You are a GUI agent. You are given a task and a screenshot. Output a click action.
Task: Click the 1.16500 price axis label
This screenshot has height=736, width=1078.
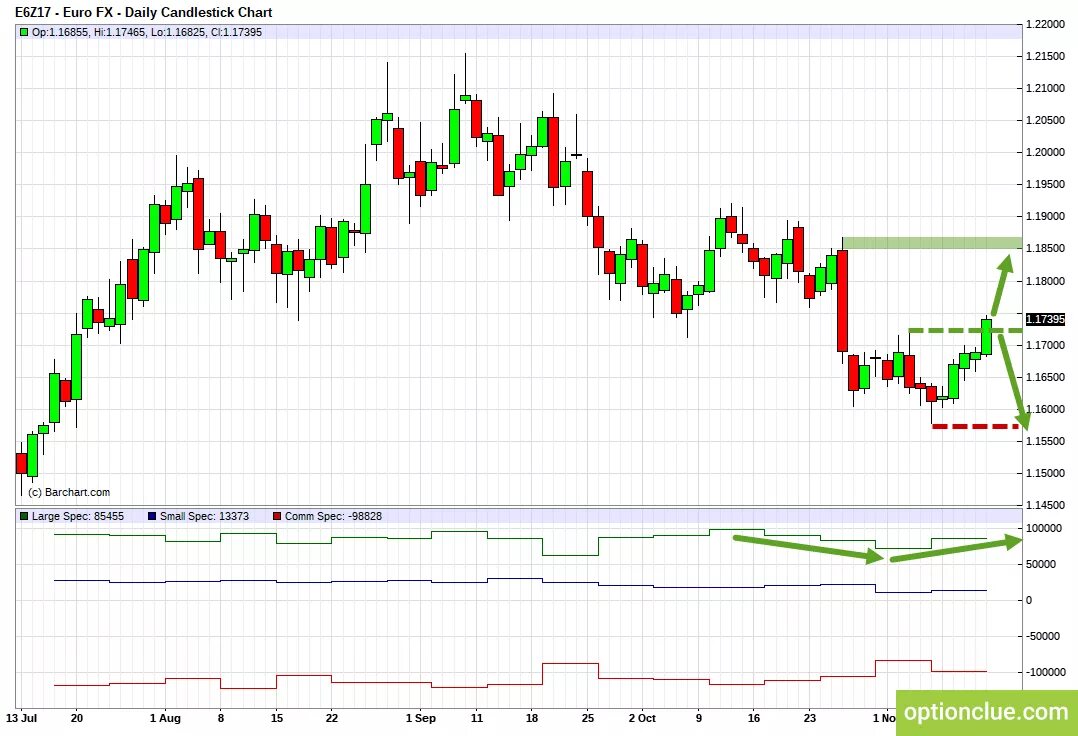click(x=1045, y=377)
